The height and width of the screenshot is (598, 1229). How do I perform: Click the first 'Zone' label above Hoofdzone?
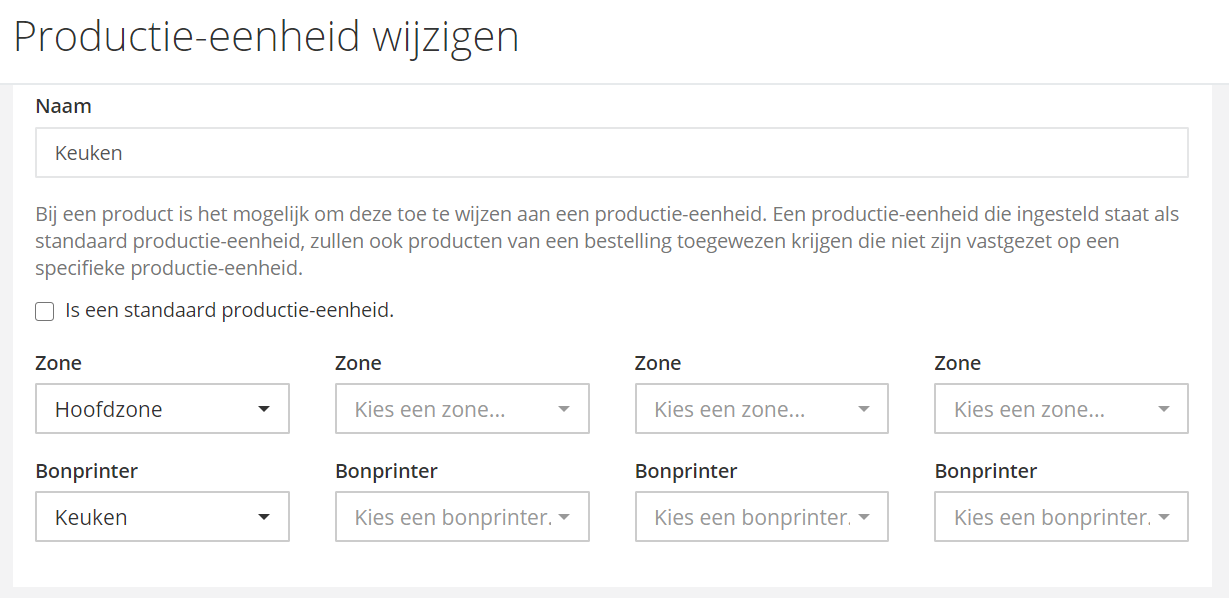pyautogui.click(x=58, y=363)
